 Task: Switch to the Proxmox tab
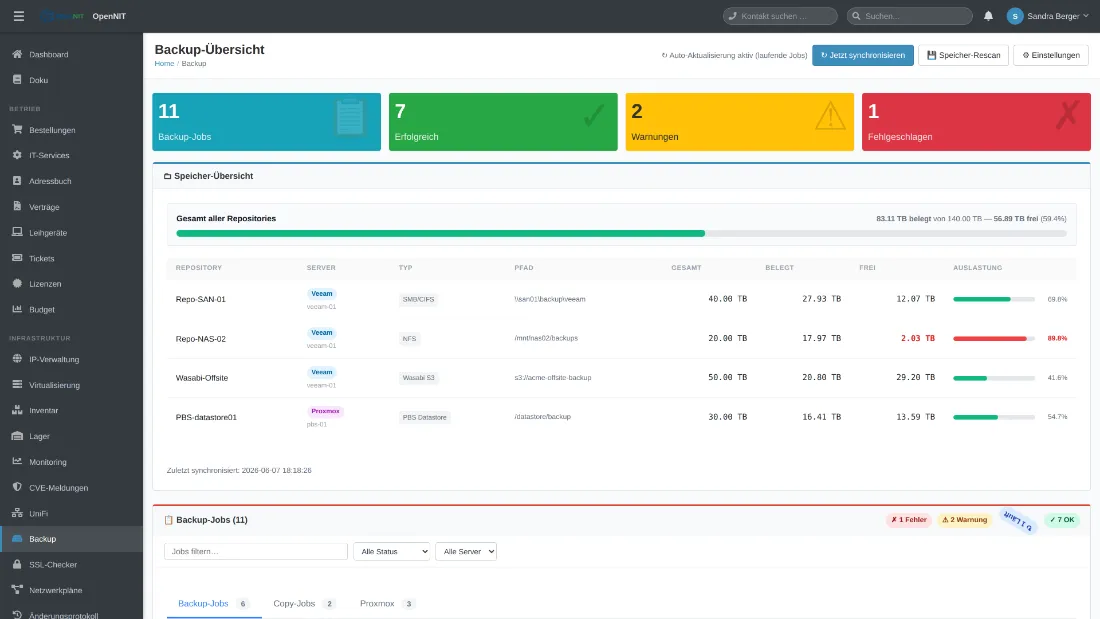point(387,604)
